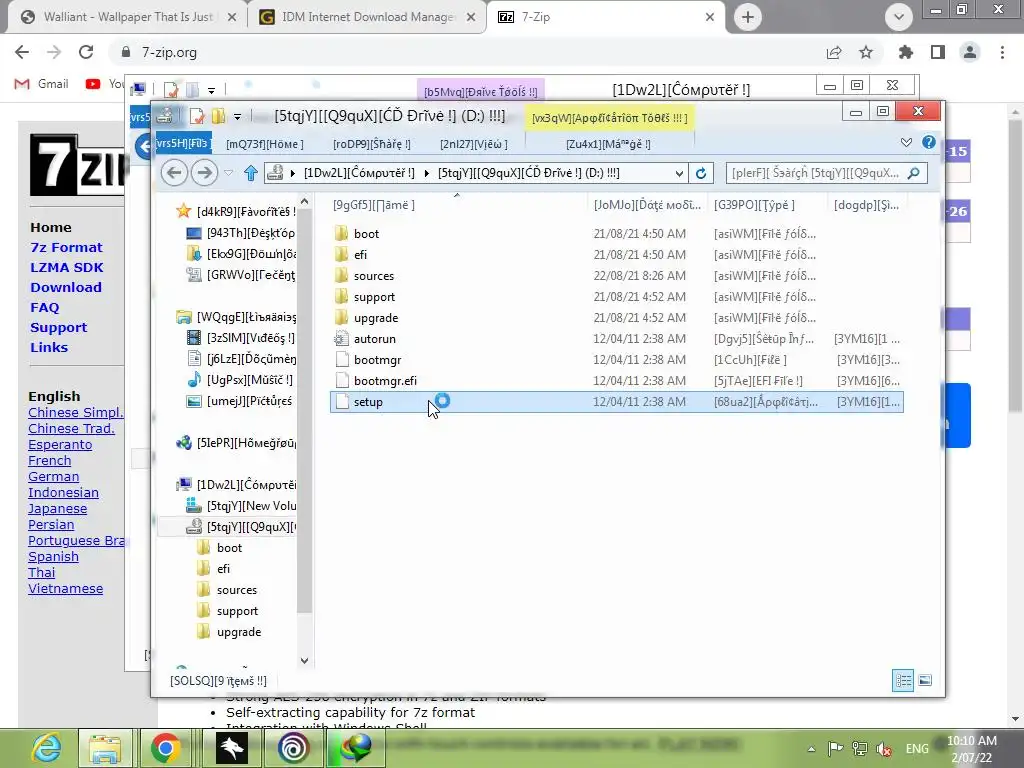Open Explorer help question mark icon
This screenshot has height=768, width=1024.
(x=929, y=142)
